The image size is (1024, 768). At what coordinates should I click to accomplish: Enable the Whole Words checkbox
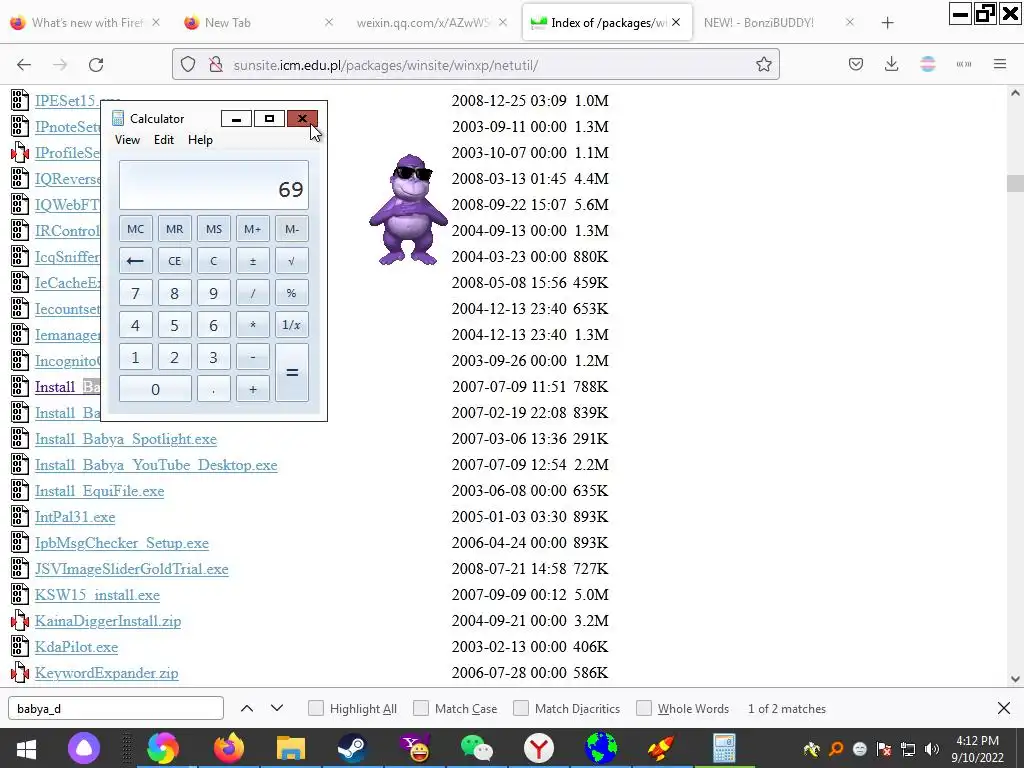[644, 709]
